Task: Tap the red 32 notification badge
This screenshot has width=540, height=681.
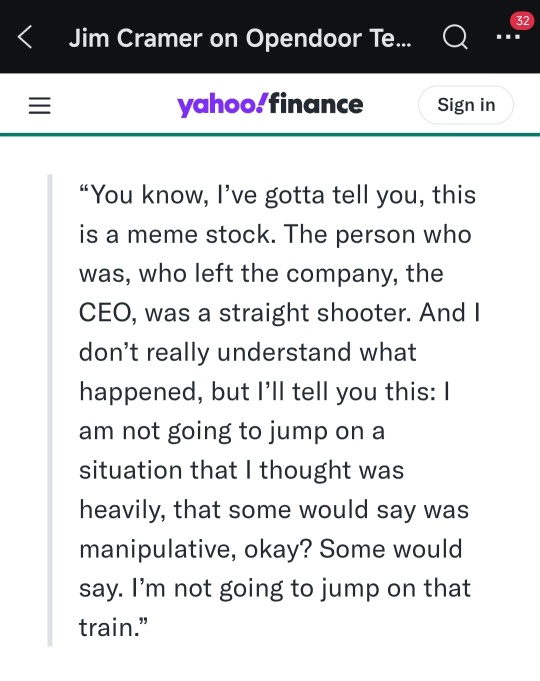Action: 522,20
